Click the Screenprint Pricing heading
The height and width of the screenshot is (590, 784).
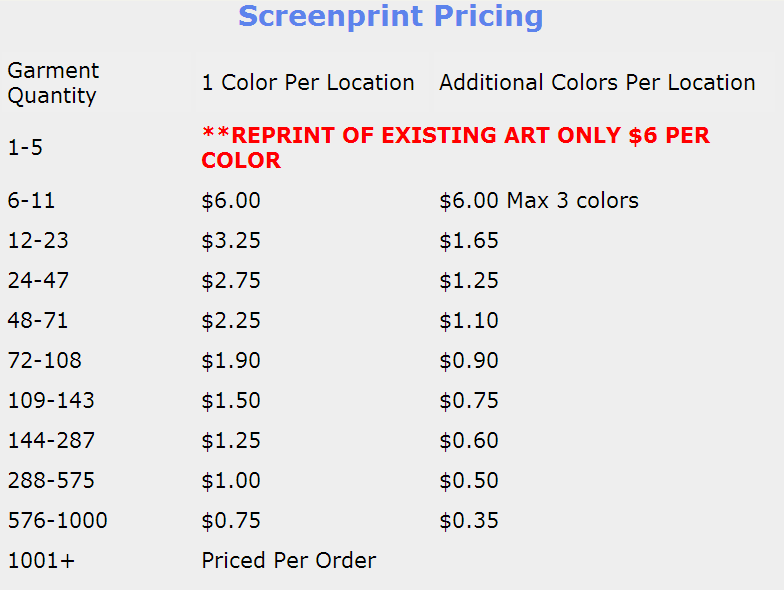click(x=391, y=17)
